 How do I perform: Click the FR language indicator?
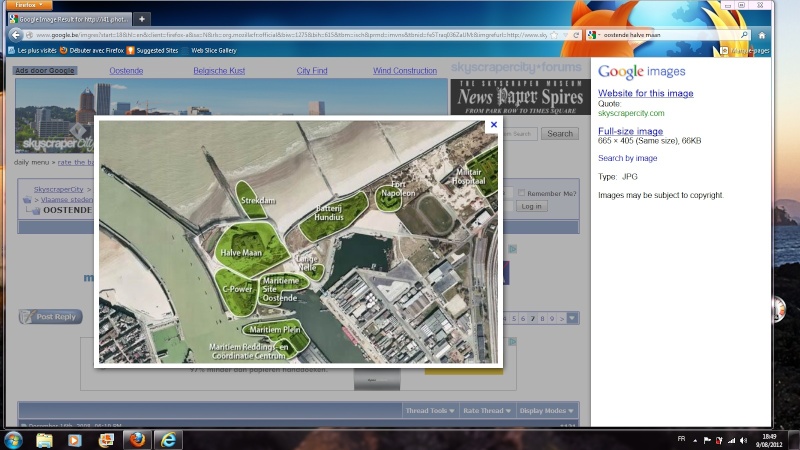tap(681, 439)
